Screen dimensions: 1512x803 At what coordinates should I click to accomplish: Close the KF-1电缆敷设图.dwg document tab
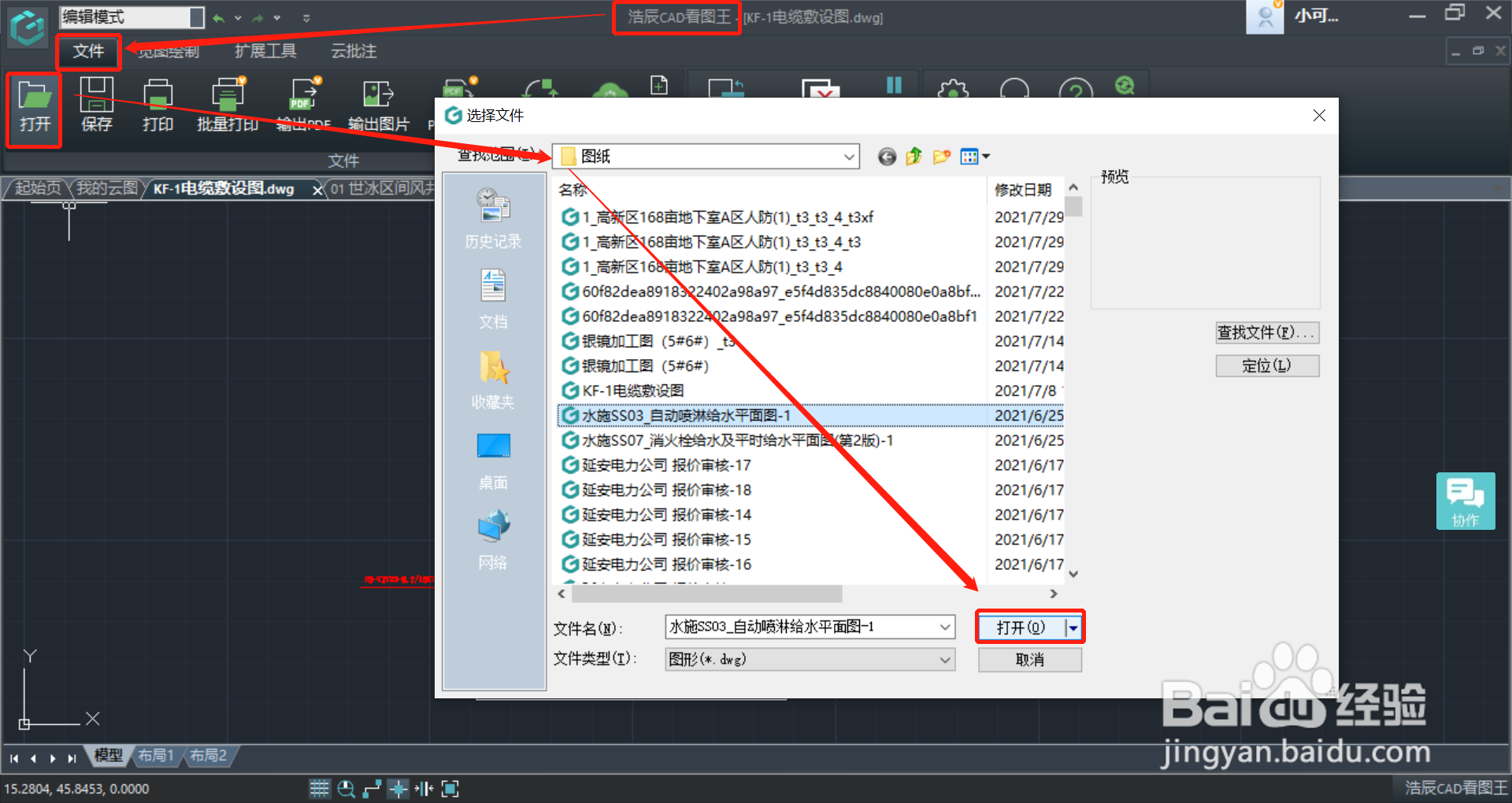(x=317, y=190)
